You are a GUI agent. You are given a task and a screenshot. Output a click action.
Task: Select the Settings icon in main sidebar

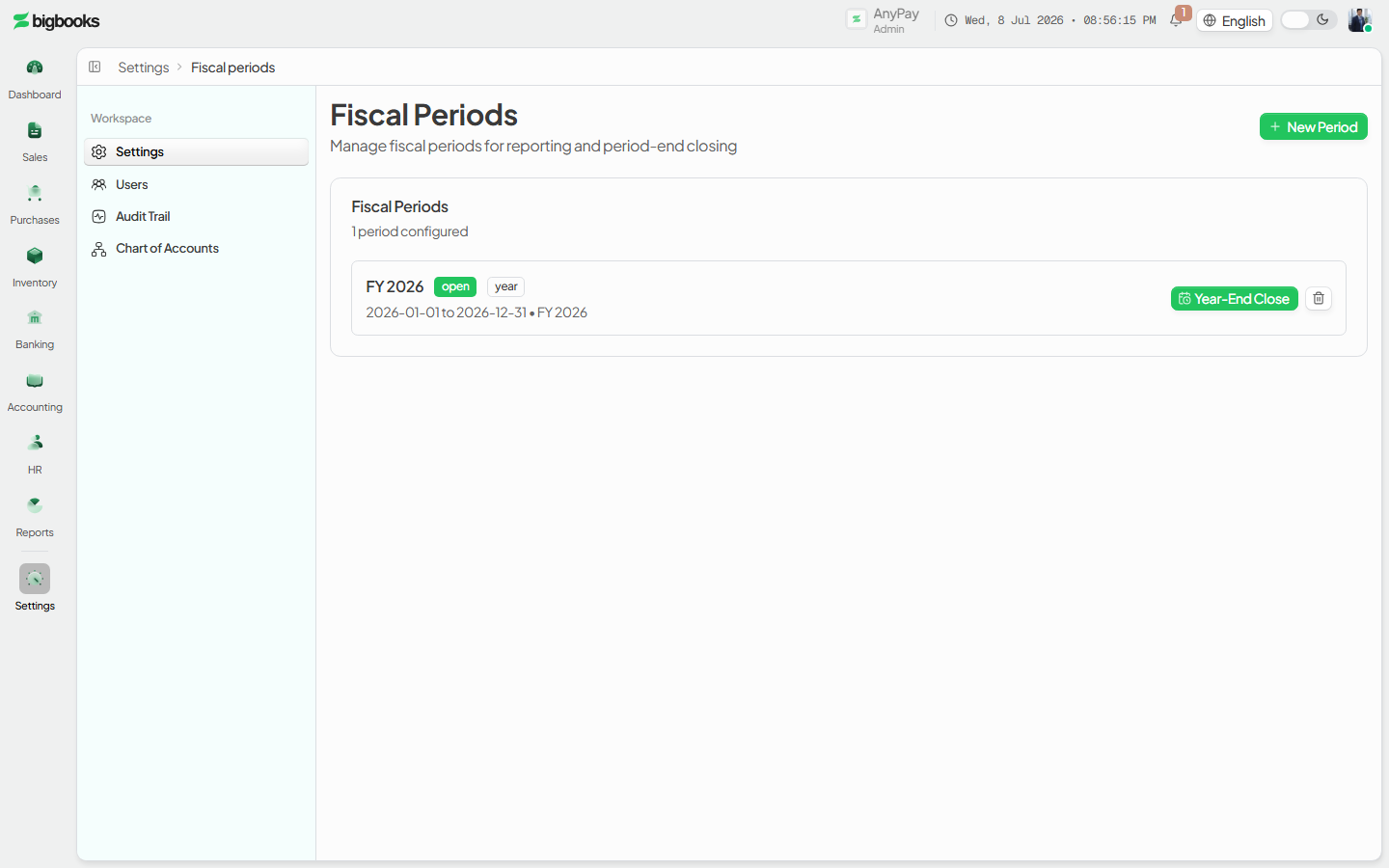pyautogui.click(x=35, y=579)
